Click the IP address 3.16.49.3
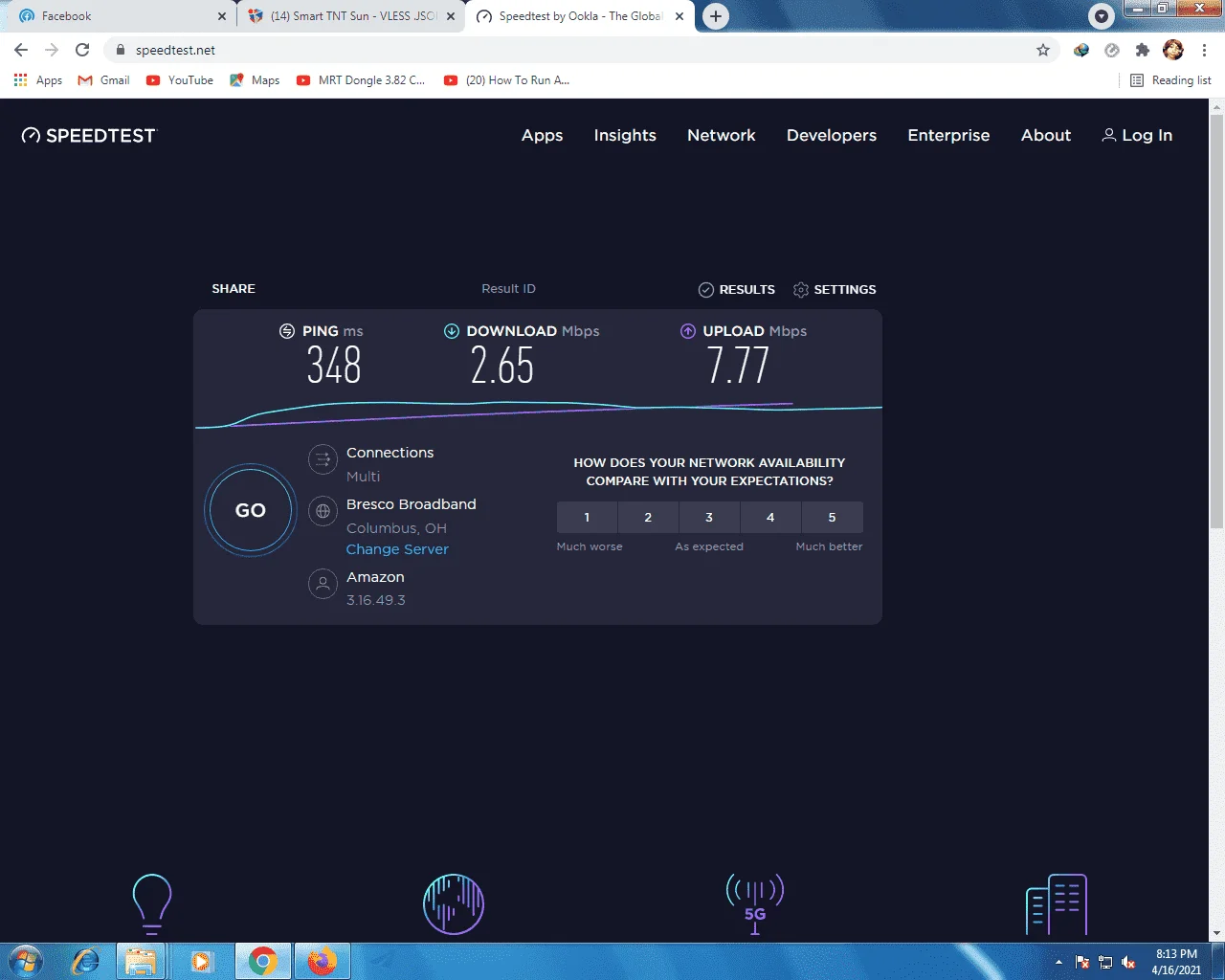Viewport: 1225px width, 980px height. point(375,600)
